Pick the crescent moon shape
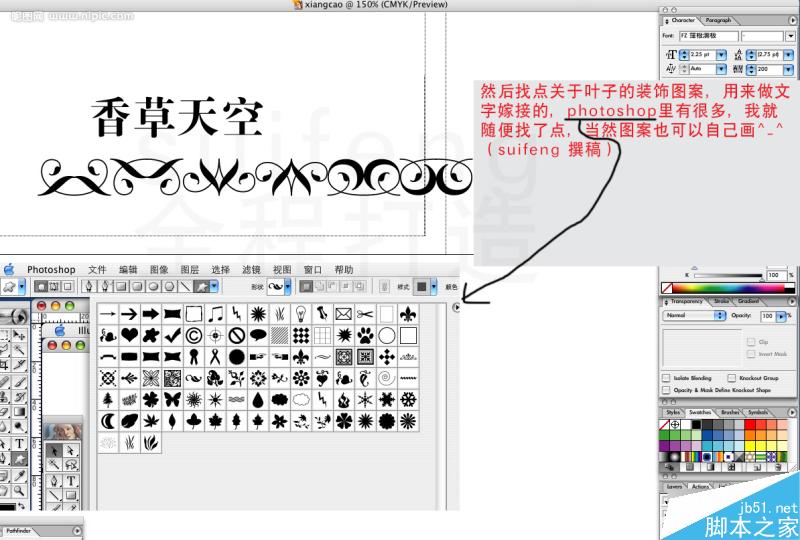This screenshot has width=800, height=540. point(108,421)
